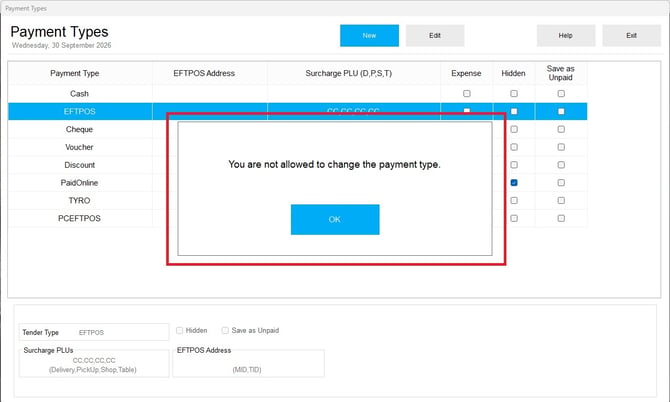
Task: Select the TYRO payment type row
Action: (79, 200)
